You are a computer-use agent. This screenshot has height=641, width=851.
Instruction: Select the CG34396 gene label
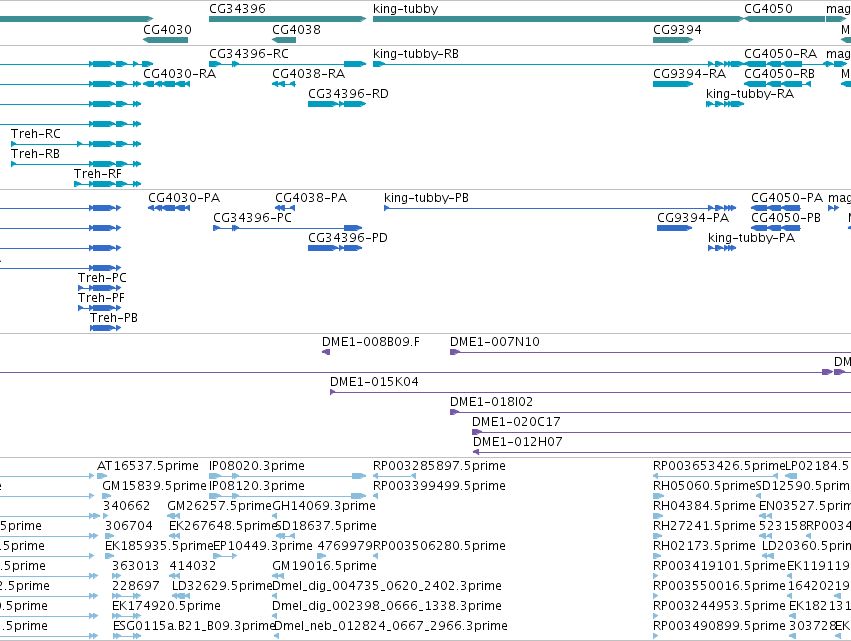click(237, 9)
